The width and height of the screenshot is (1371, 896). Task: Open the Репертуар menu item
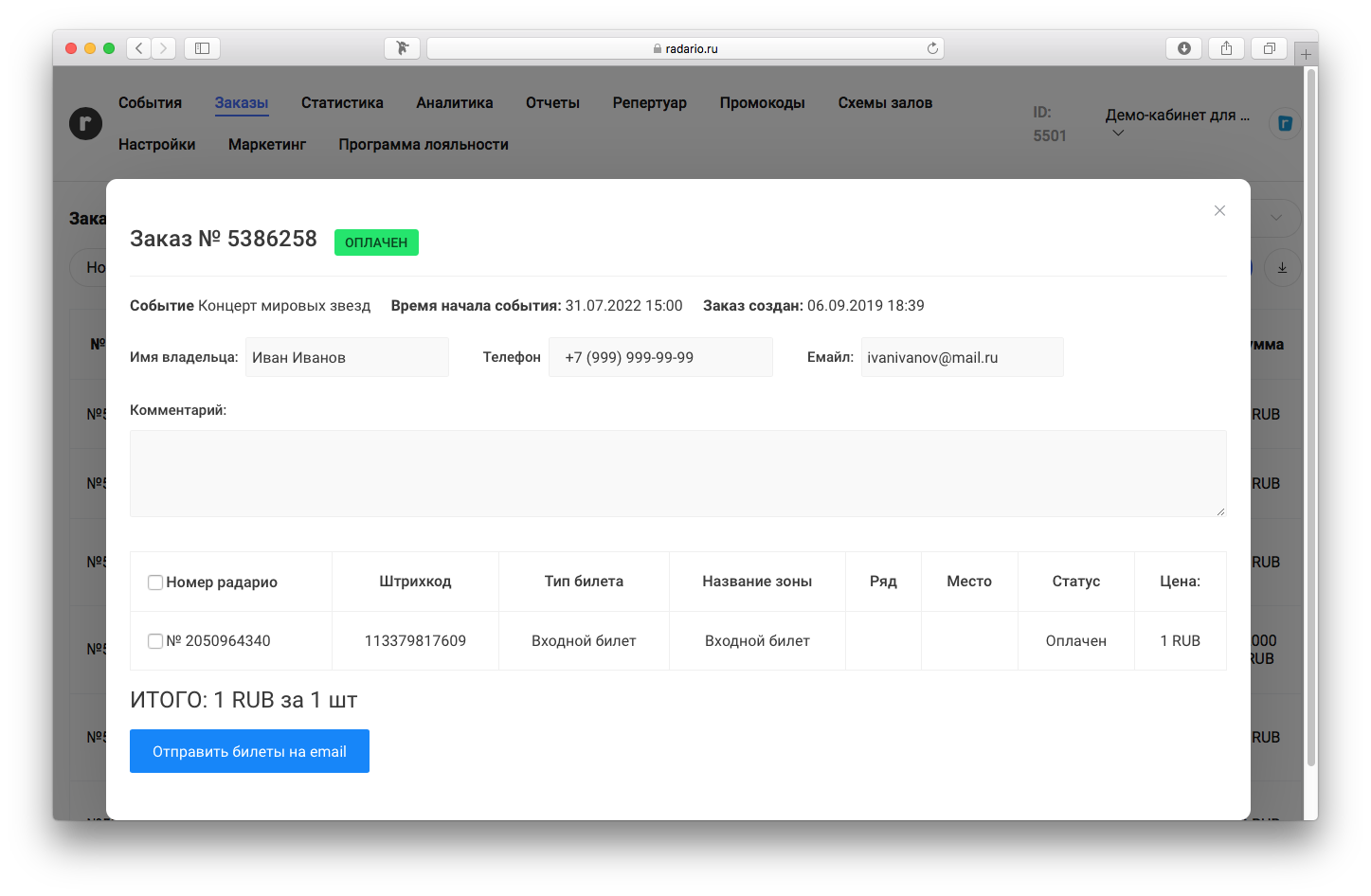click(x=649, y=102)
